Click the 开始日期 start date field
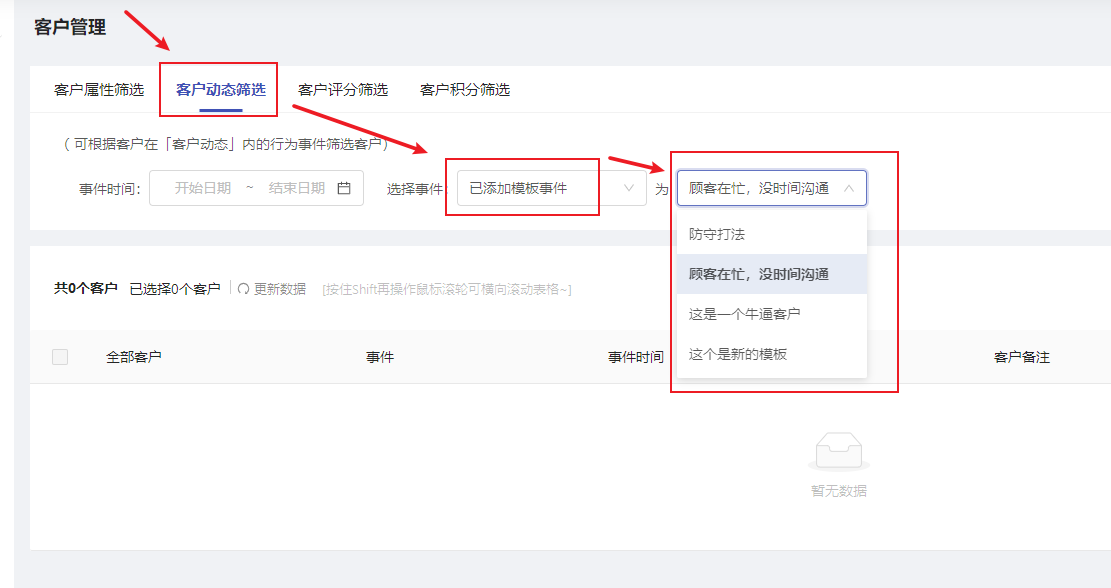This screenshot has height=588, width=1111. [203, 188]
